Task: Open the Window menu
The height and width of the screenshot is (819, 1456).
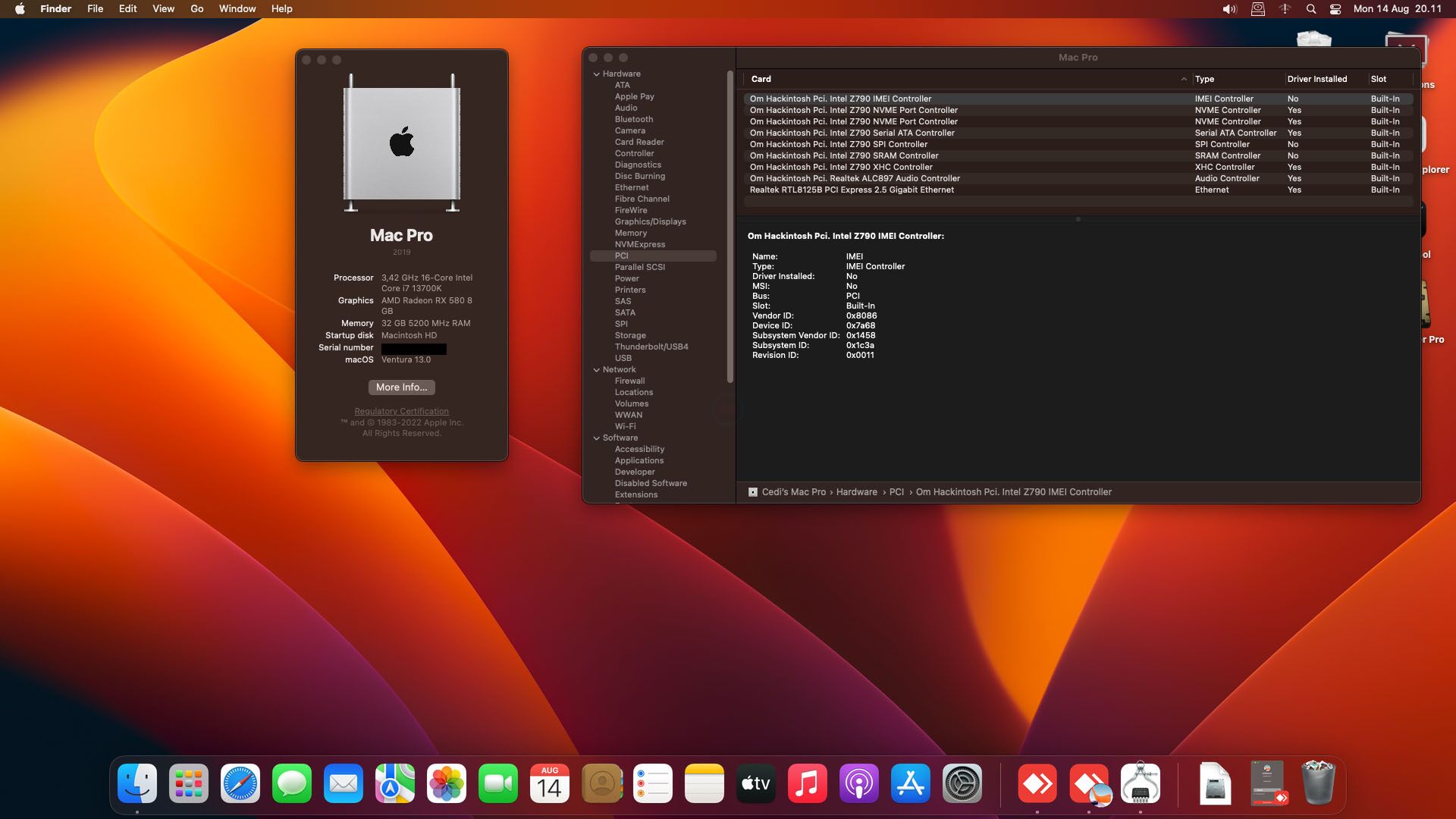Action: click(236, 8)
